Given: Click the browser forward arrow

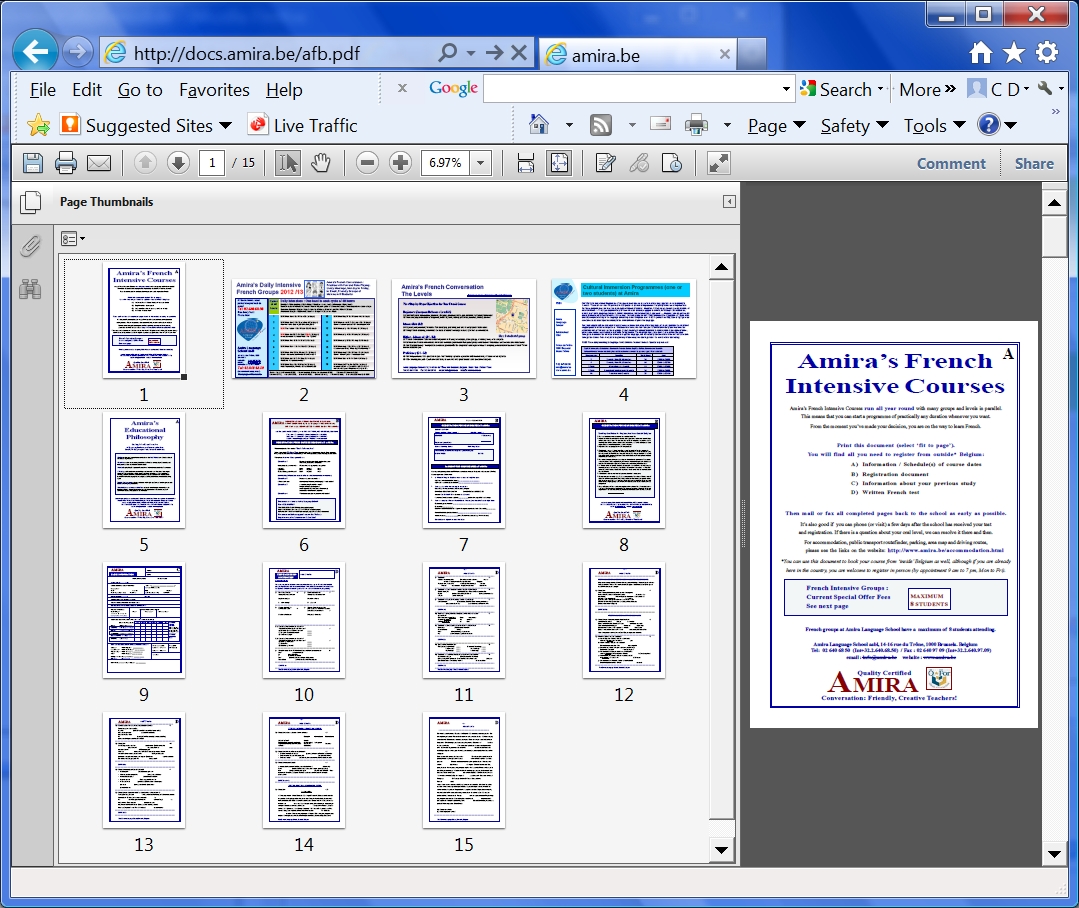Looking at the screenshot, I should [x=78, y=52].
